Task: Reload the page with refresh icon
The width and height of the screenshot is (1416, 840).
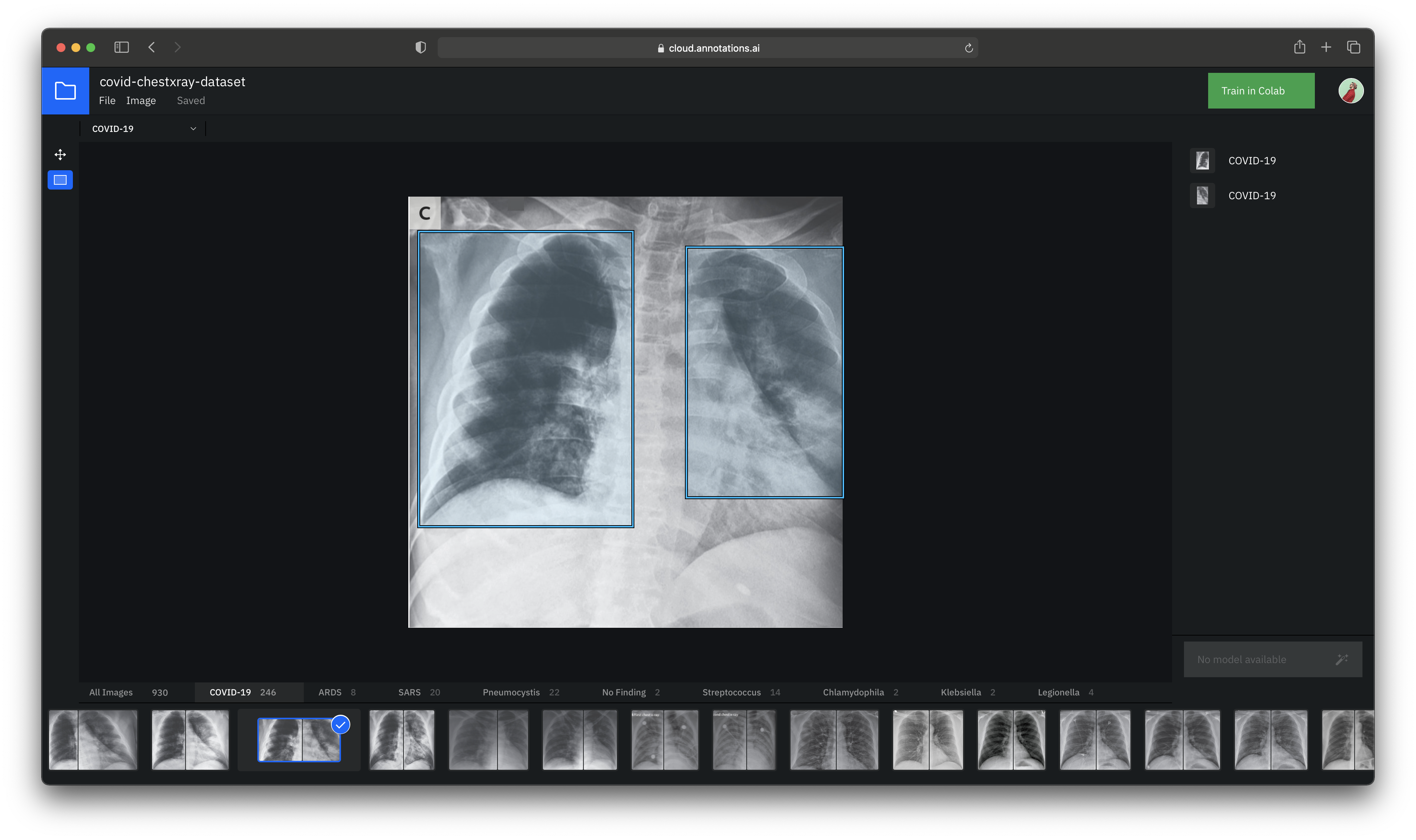Action: point(968,48)
